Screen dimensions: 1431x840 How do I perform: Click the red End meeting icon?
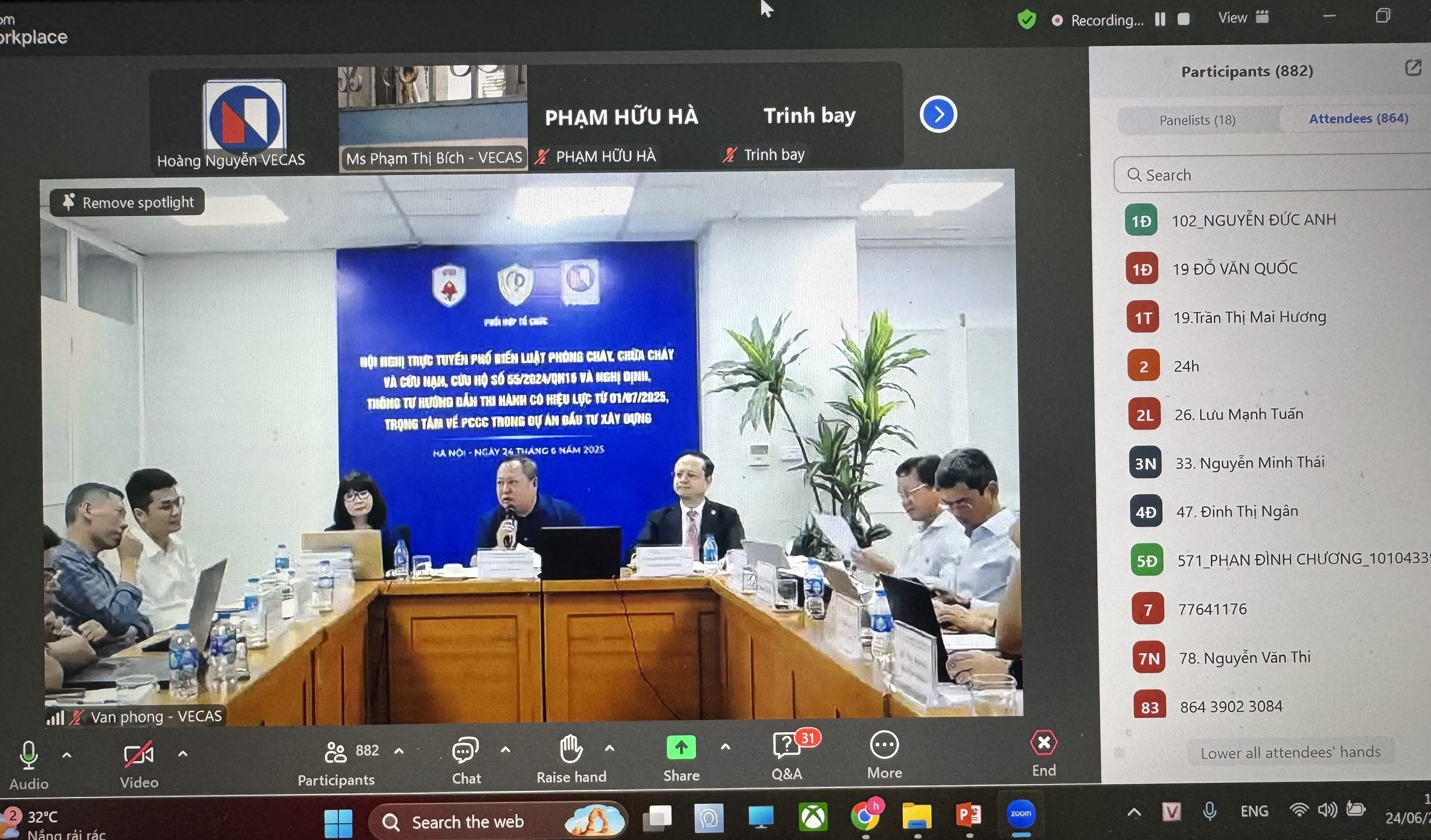pos(1043,743)
